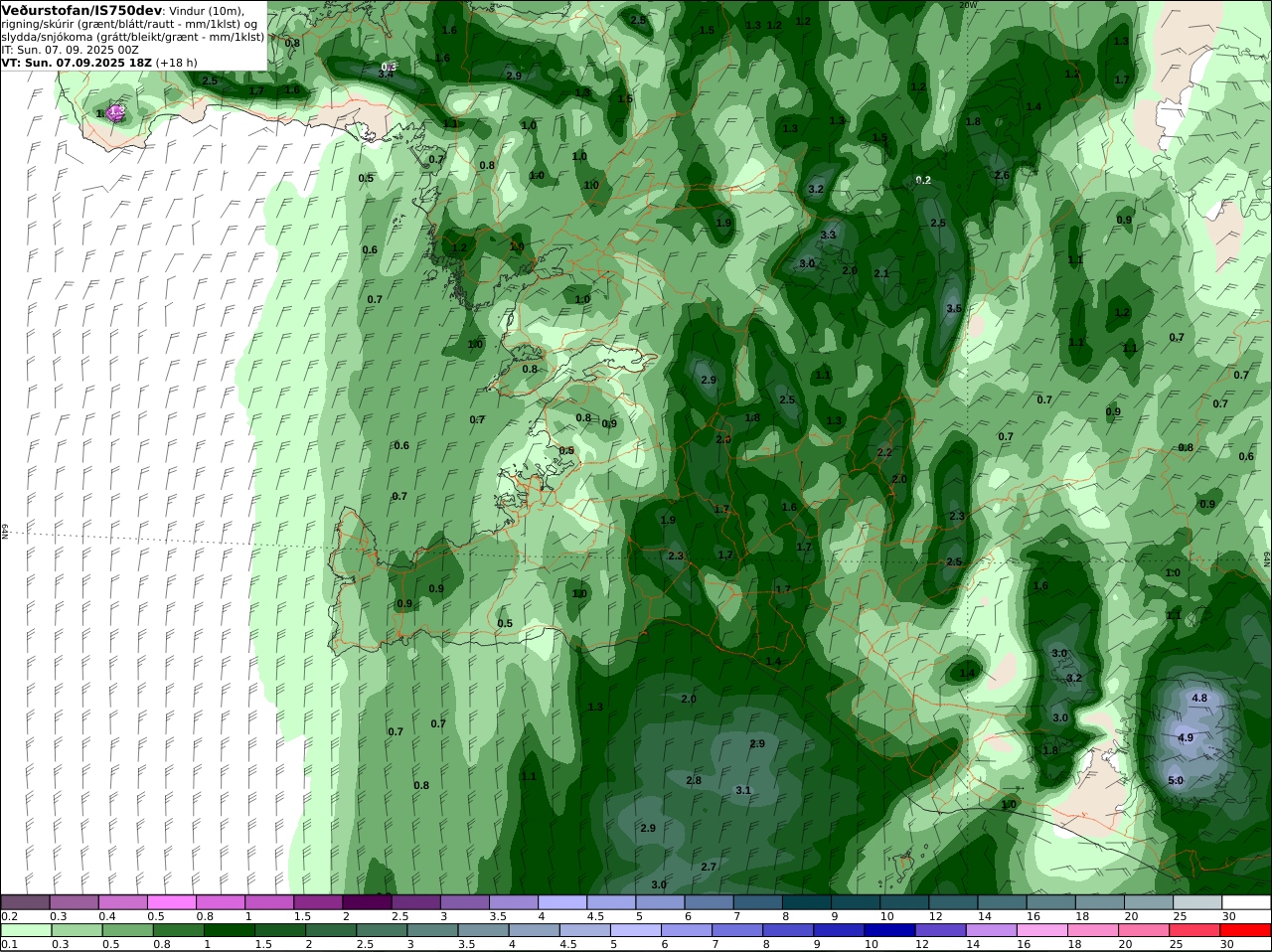This screenshot has width=1272, height=952.
Task: Click the pink-purple snow marker near the top-left corner
Action: coord(116,113)
